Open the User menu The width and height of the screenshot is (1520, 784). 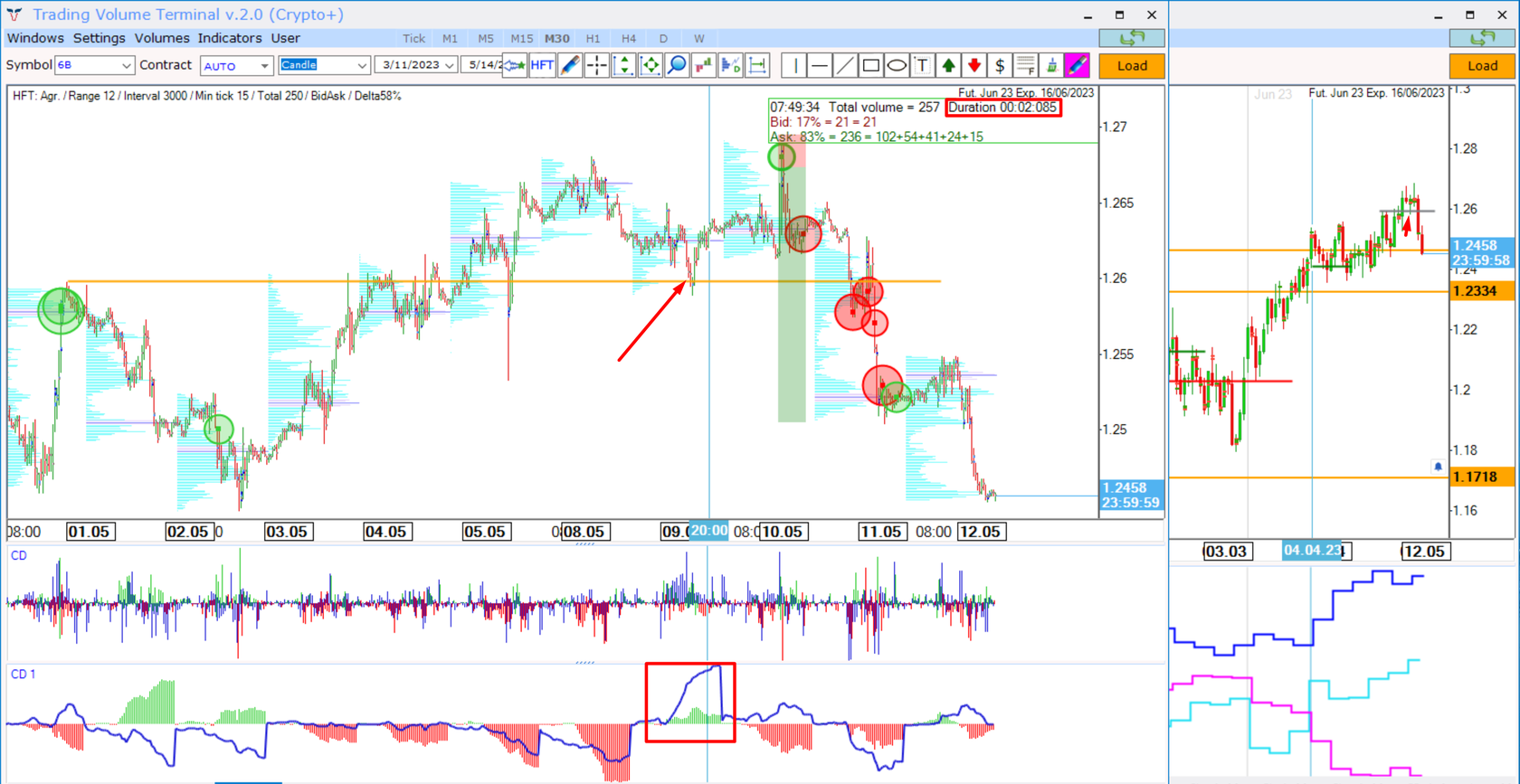[285, 38]
